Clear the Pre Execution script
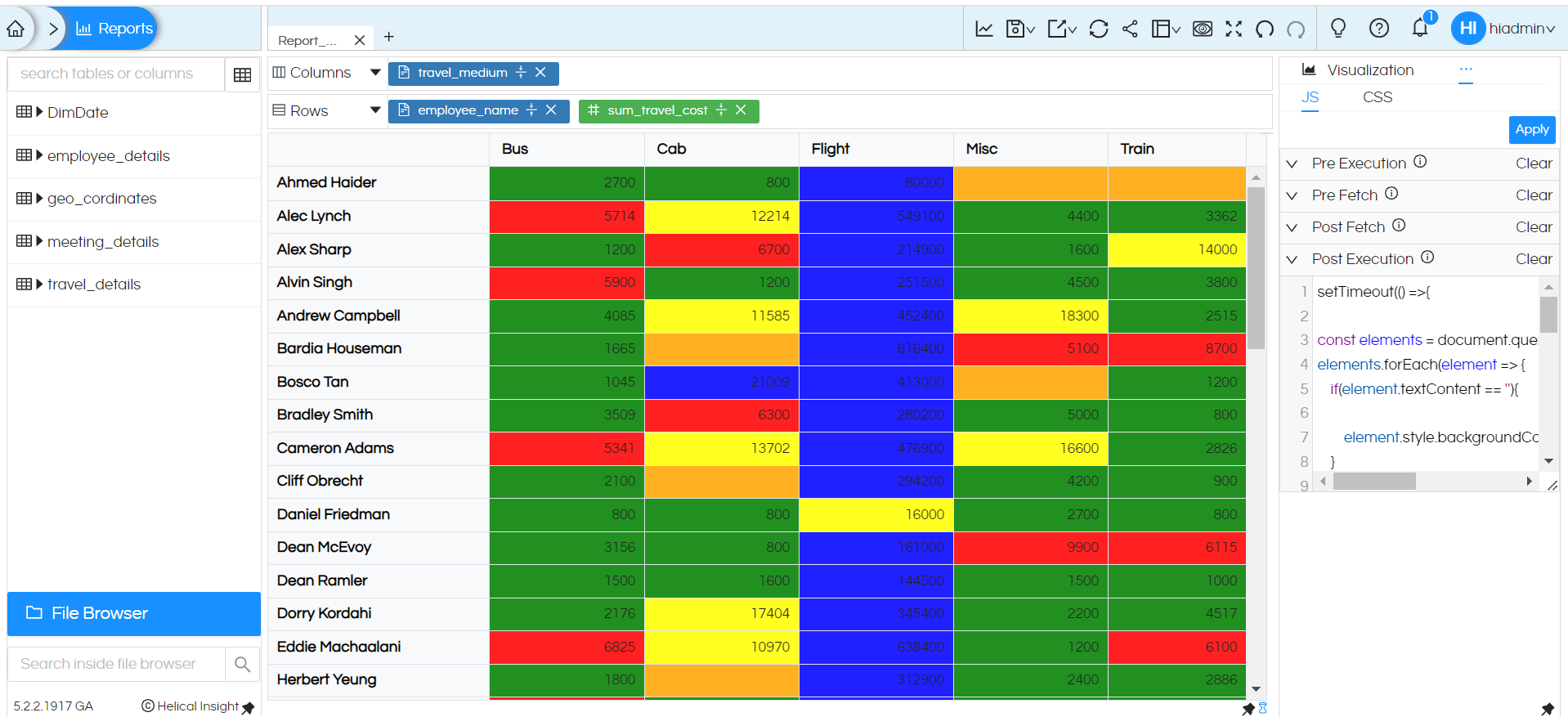 coord(1534,164)
